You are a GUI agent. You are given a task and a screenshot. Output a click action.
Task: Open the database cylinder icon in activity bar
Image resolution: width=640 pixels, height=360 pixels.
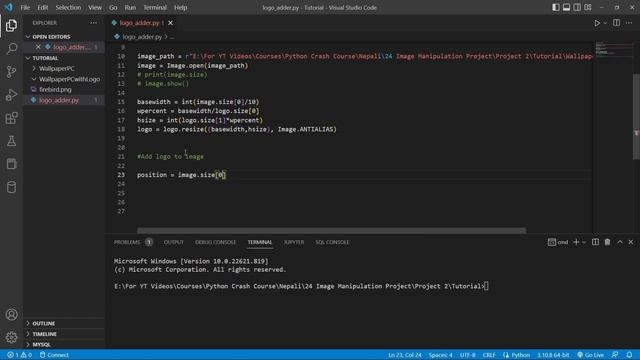(11, 187)
